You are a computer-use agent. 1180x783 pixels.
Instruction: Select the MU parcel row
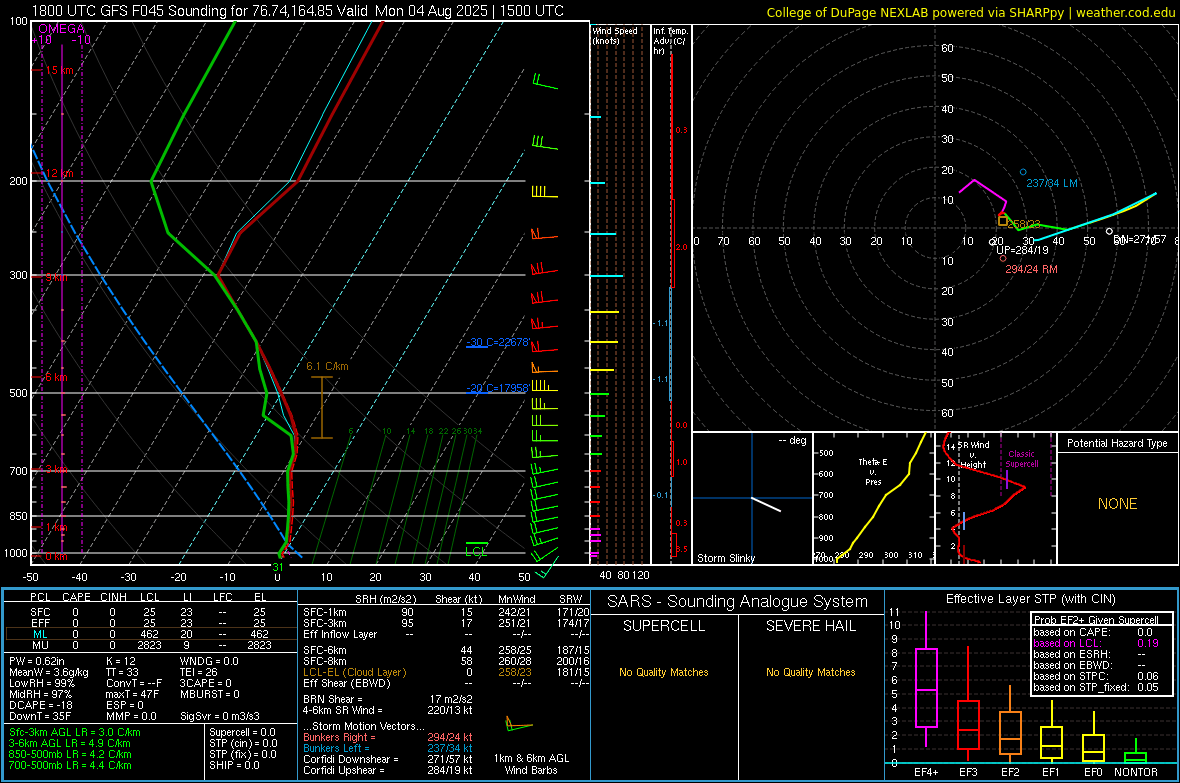pyautogui.click(x=149, y=645)
